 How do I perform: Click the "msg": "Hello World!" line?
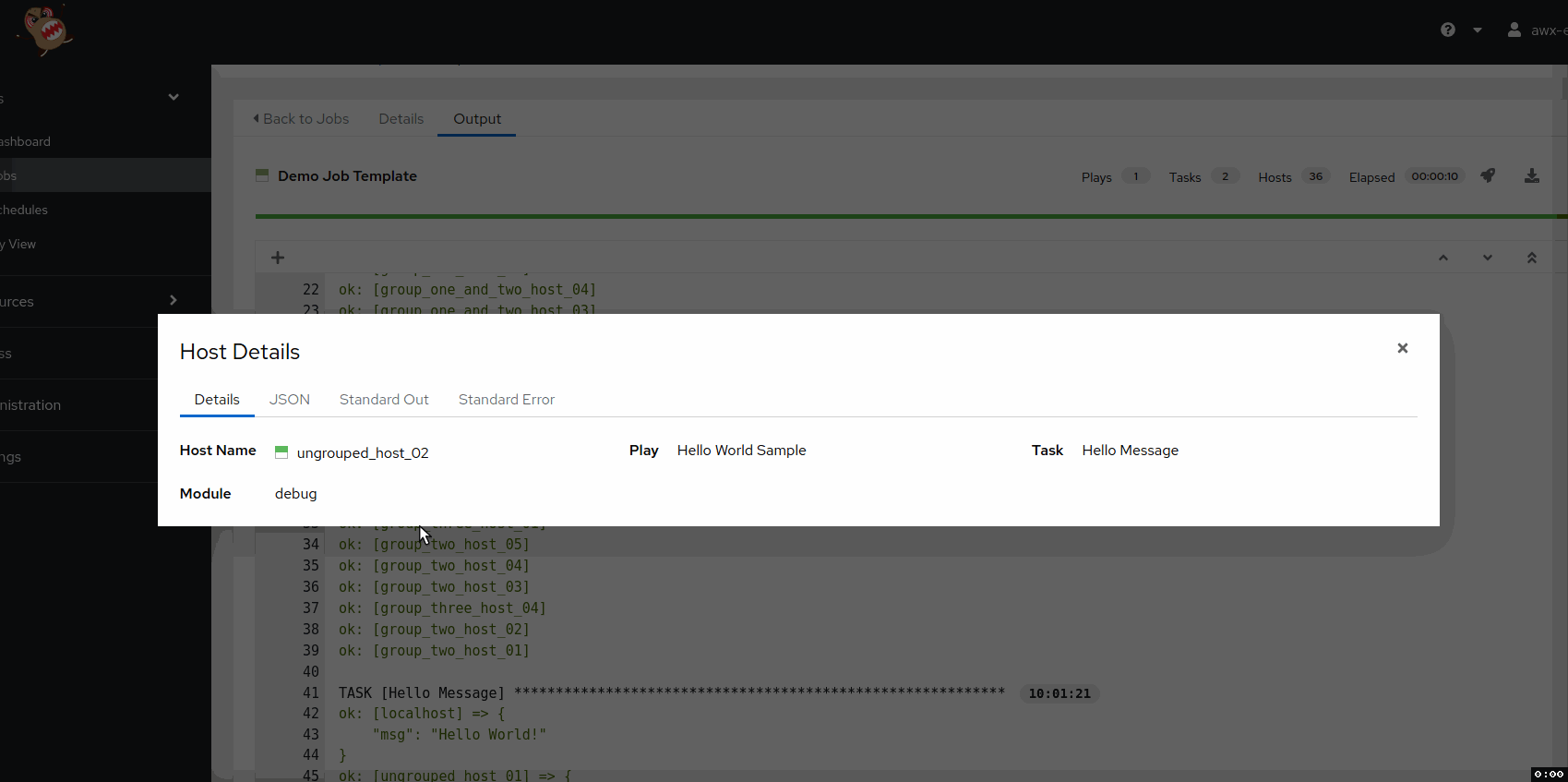tap(460, 735)
